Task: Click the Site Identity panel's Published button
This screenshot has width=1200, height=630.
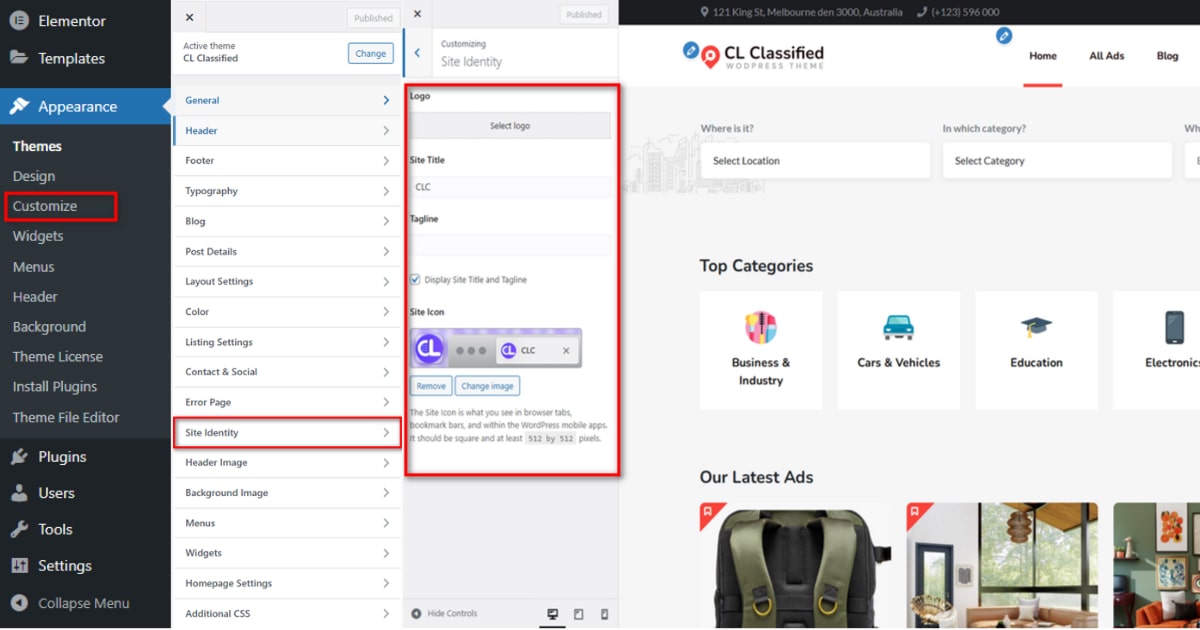Action: pos(585,14)
